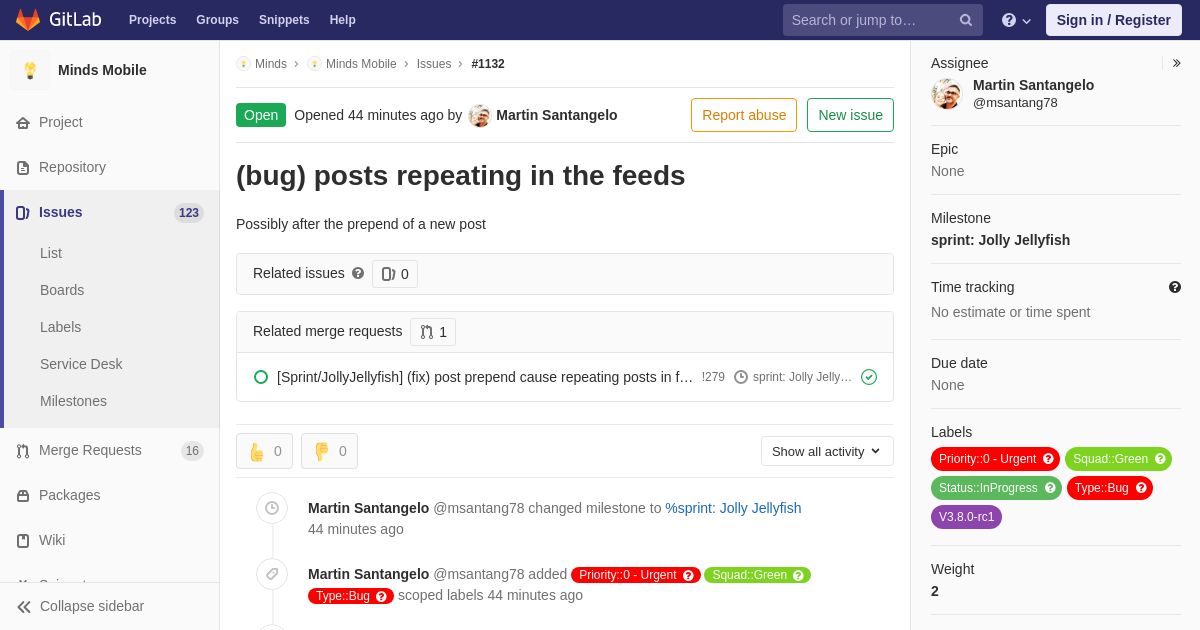The height and width of the screenshot is (630, 1200).
Task: Open the %sprint: Jolly Jellyfish milestone link
Action: [x=733, y=508]
